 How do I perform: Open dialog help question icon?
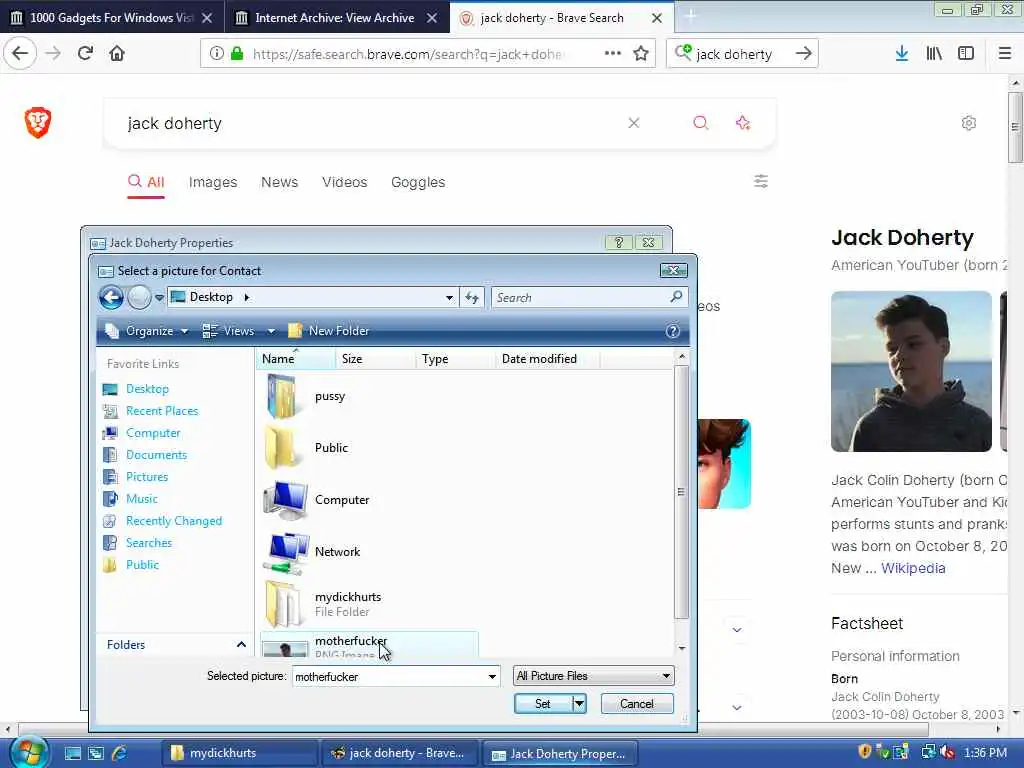point(672,331)
